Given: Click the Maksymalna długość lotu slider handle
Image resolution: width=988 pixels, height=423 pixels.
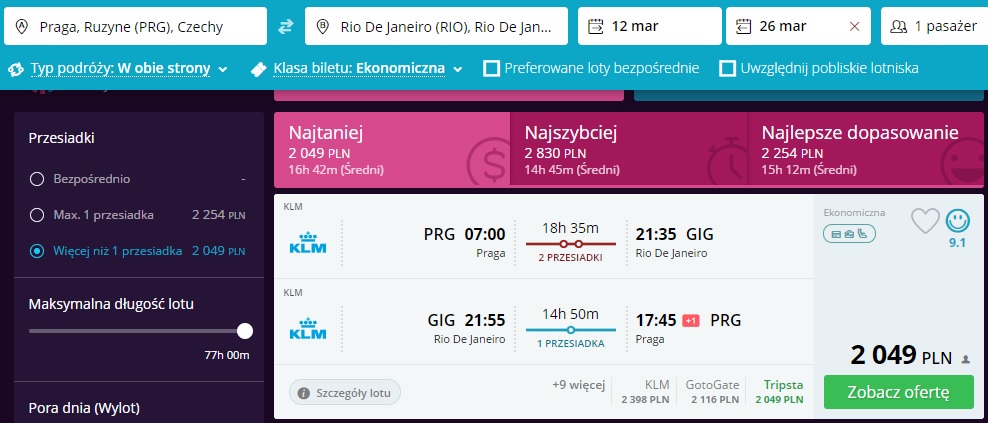Looking at the screenshot, I should click(x=245, y=331).
